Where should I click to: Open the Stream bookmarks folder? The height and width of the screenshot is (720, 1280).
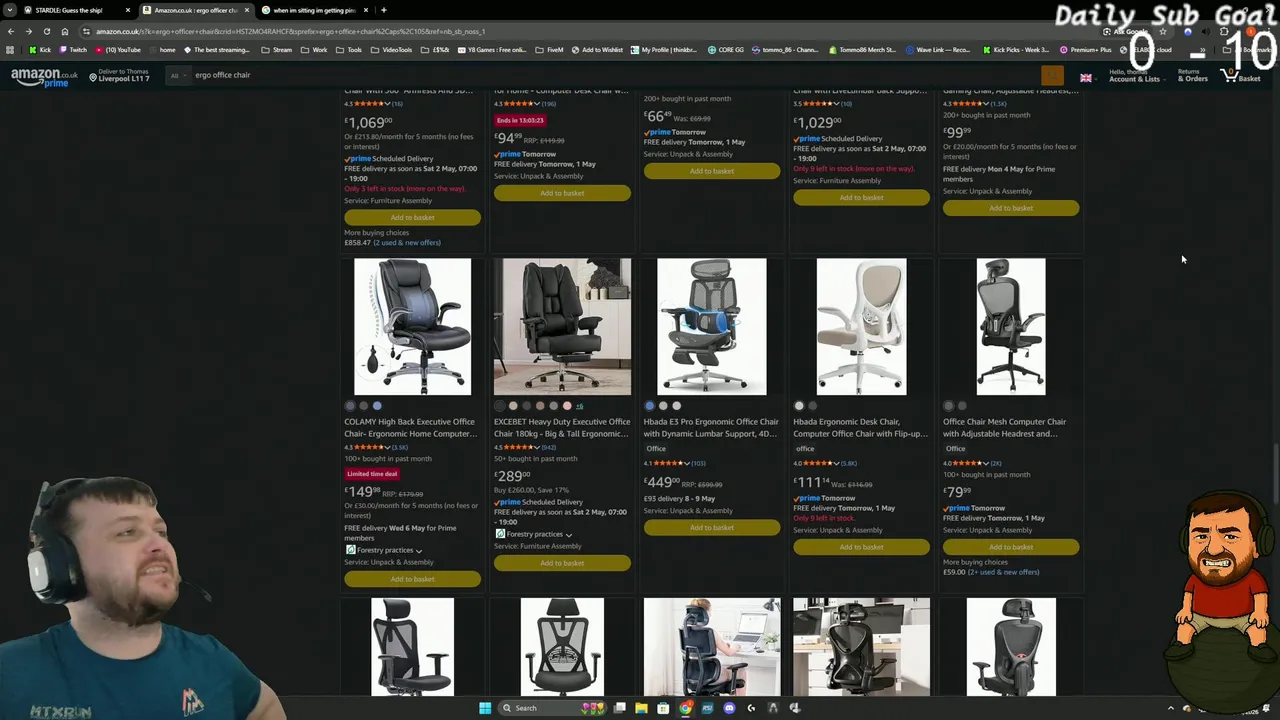pyautogui.click(x=277, y=50)
